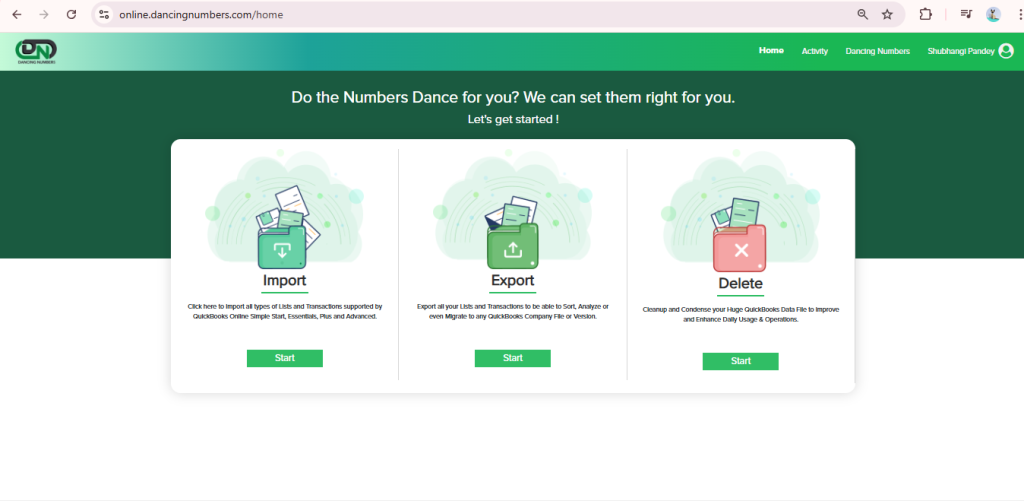
Task: Open the media control icon in the toolbar
Action: pyautogui.click(x=966, y=14)
